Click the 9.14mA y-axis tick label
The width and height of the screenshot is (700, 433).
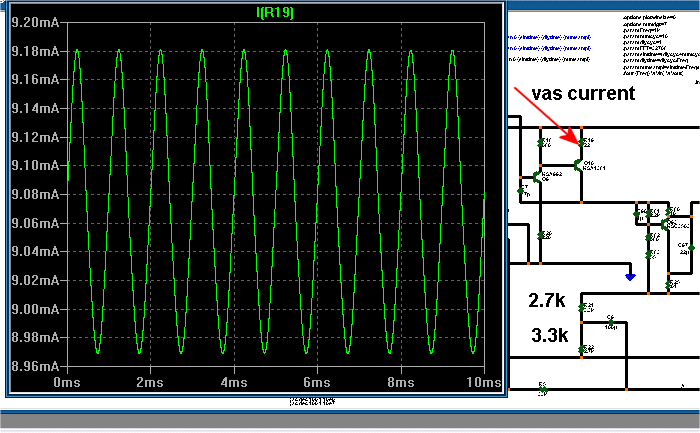[x=35, y=108]
